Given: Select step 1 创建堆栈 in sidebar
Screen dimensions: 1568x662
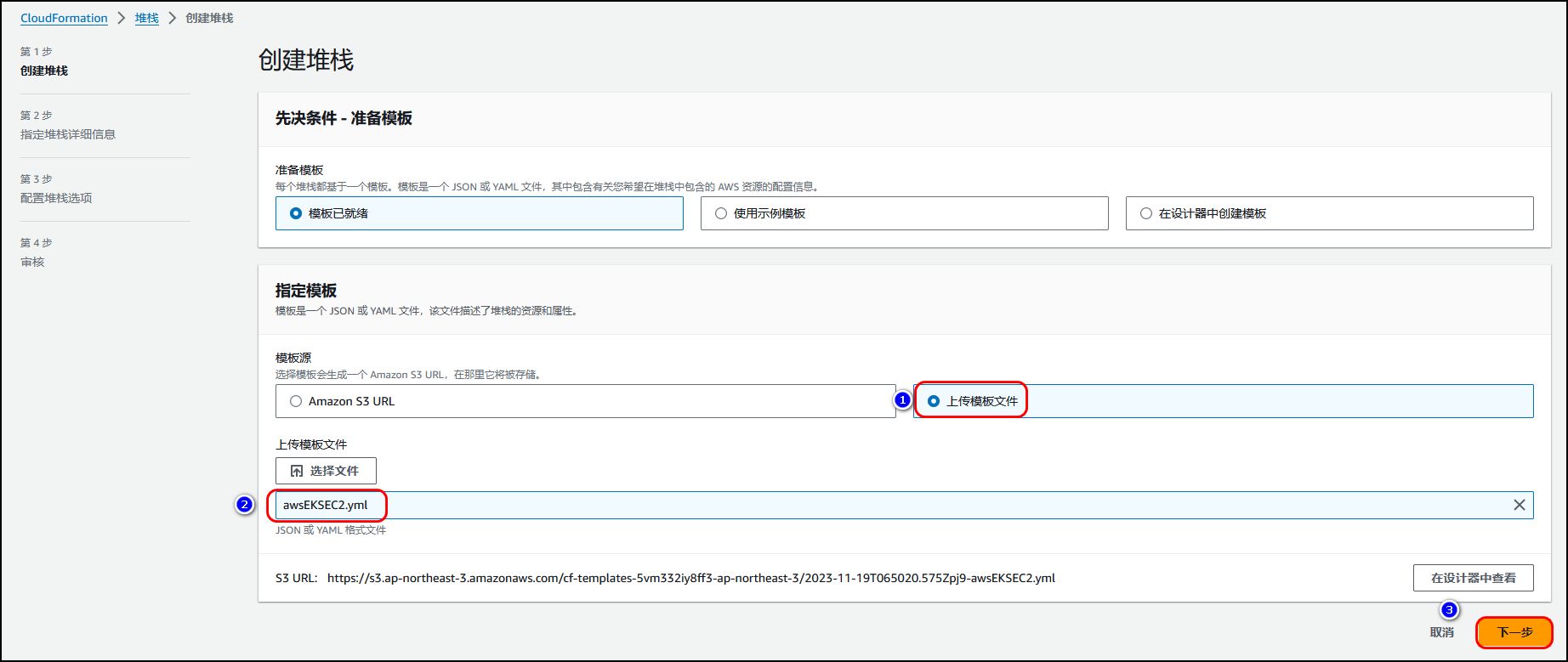Looking at the screenshot, I should click(44, 71).
